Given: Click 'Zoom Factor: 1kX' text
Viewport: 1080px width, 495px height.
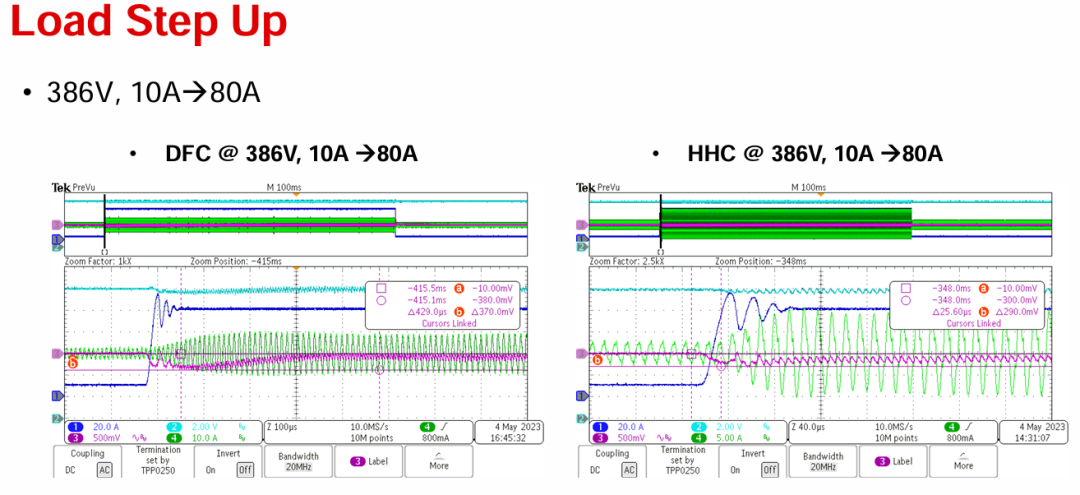Looking at the screenshot, I should tap(96, 262).
